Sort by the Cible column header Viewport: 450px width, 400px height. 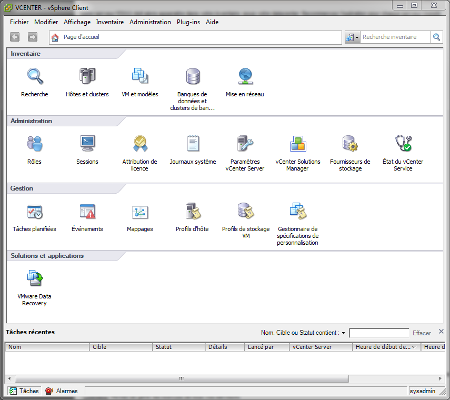[121, 347]
